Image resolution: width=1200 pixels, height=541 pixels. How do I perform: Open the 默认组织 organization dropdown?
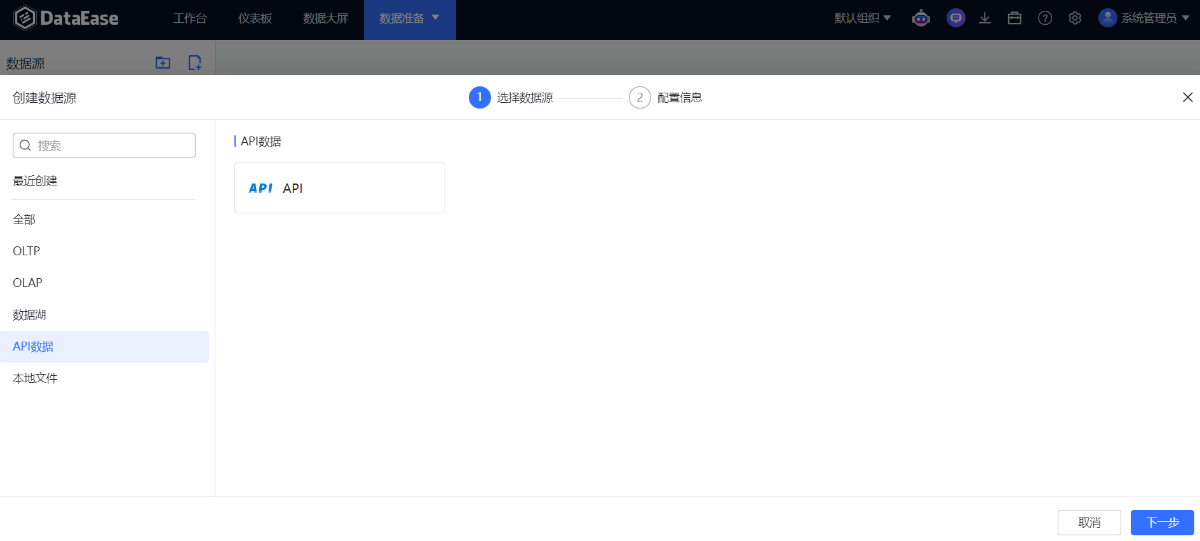point(863,18)
